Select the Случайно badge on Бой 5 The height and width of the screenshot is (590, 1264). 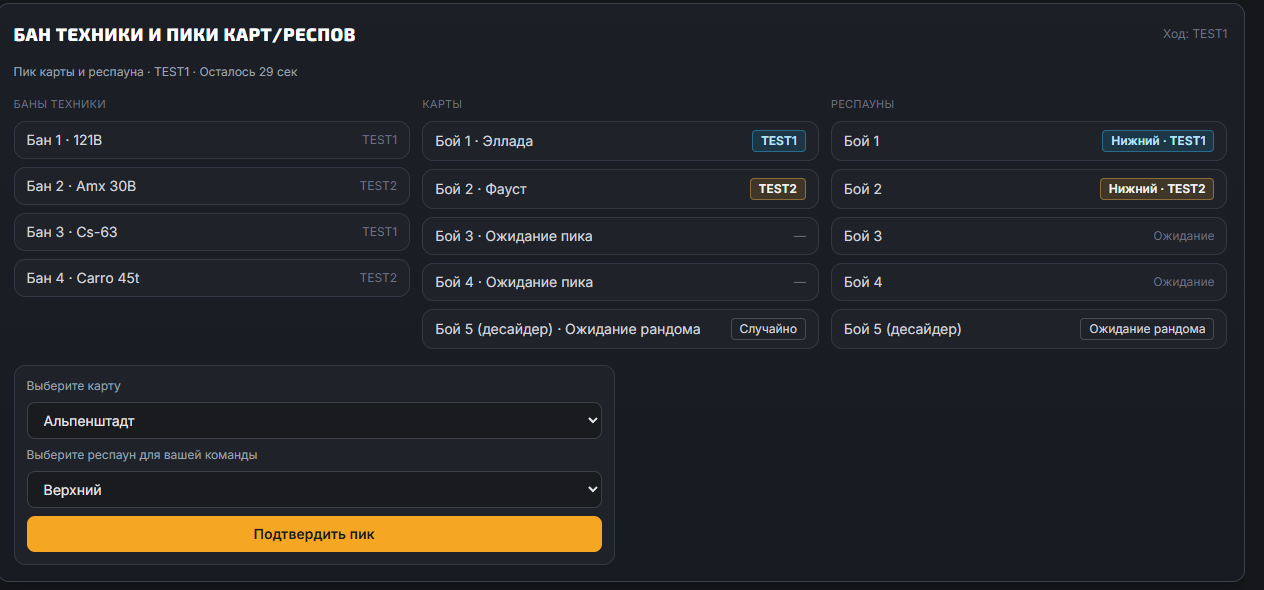point(768,329)
